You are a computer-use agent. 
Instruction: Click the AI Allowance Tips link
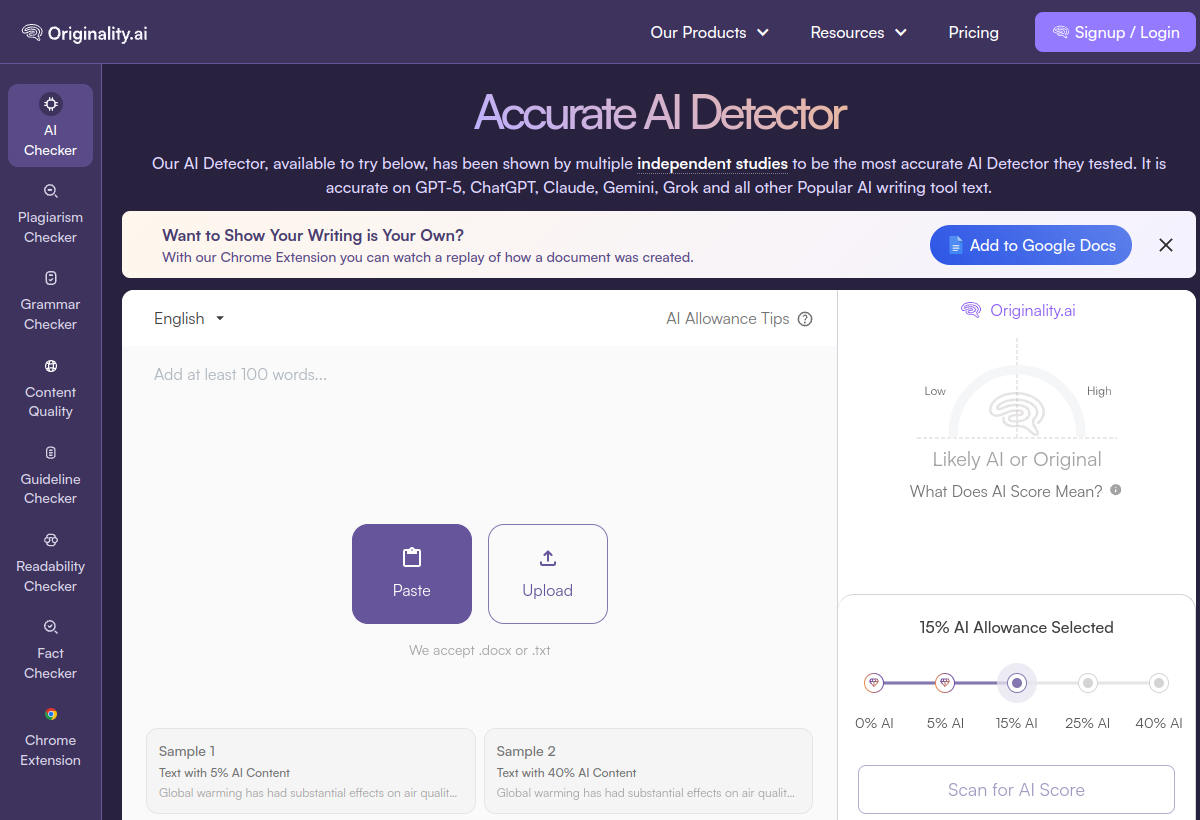pyautogui.click(x=728, y=319)
